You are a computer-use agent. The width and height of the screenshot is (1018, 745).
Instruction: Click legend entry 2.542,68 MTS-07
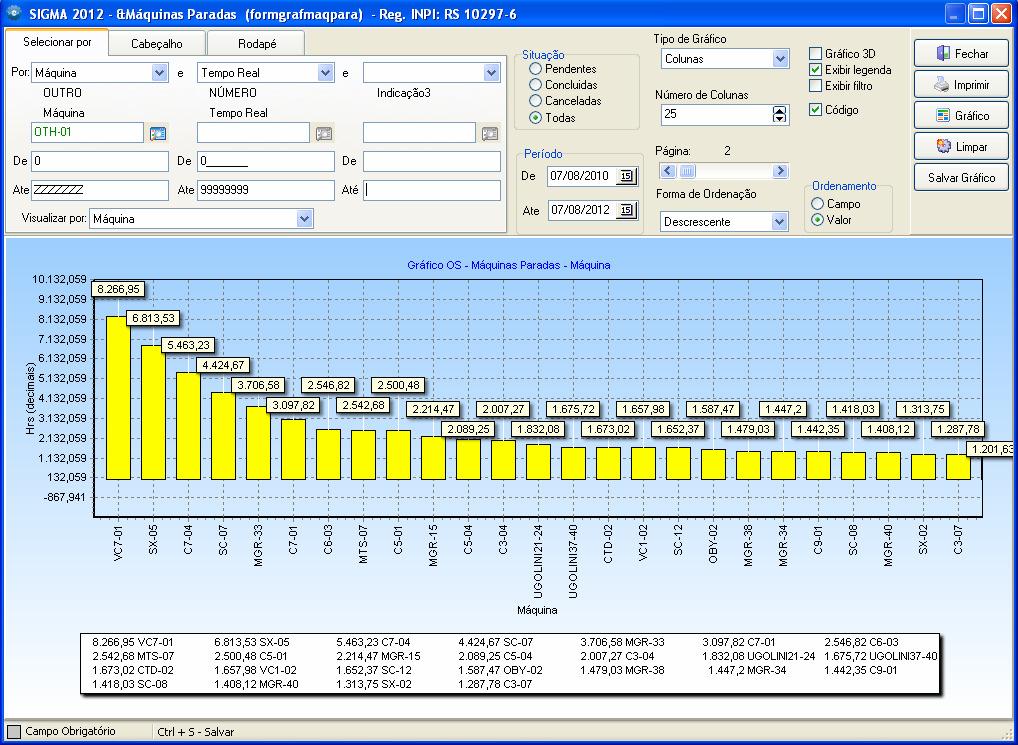(x=133, y=656)
